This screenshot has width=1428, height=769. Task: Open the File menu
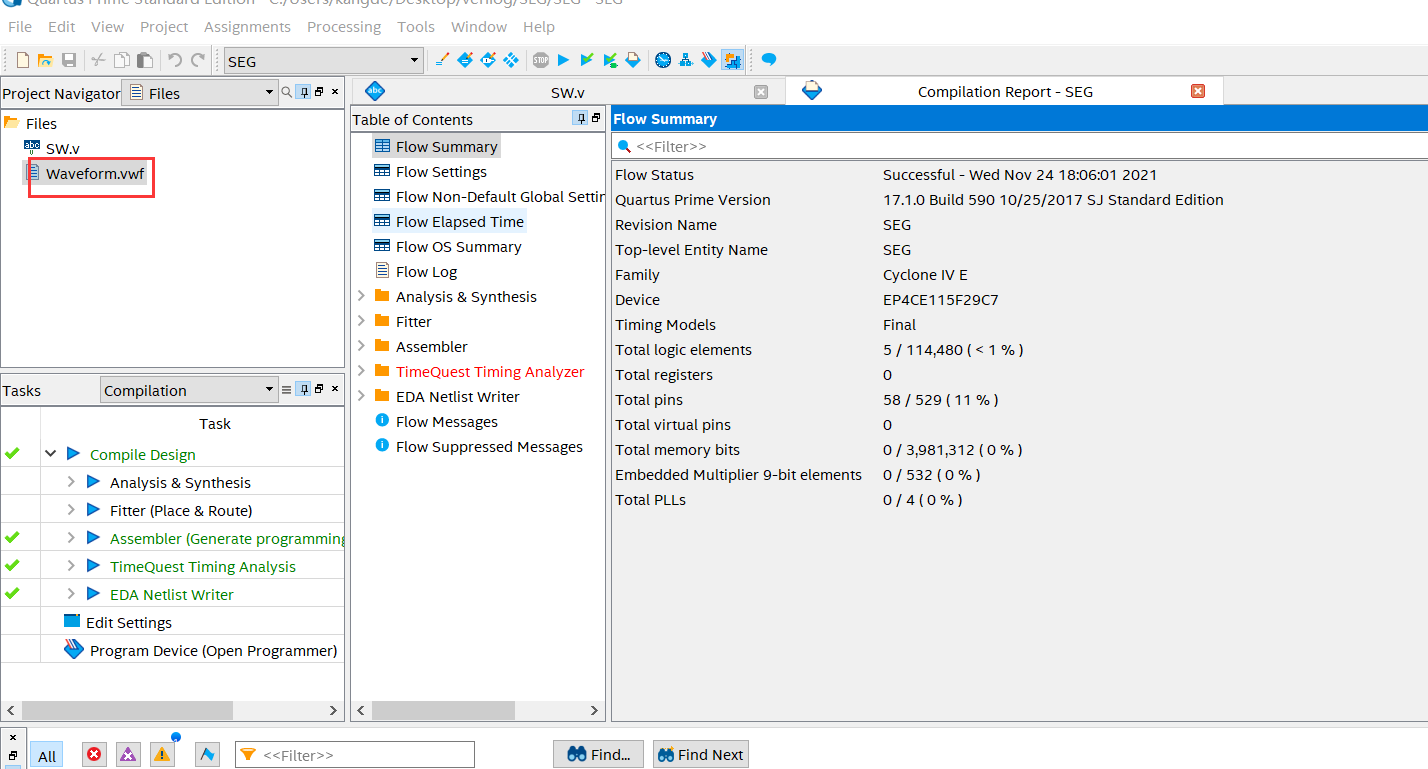pyautogui.click(x=20, y=27)
